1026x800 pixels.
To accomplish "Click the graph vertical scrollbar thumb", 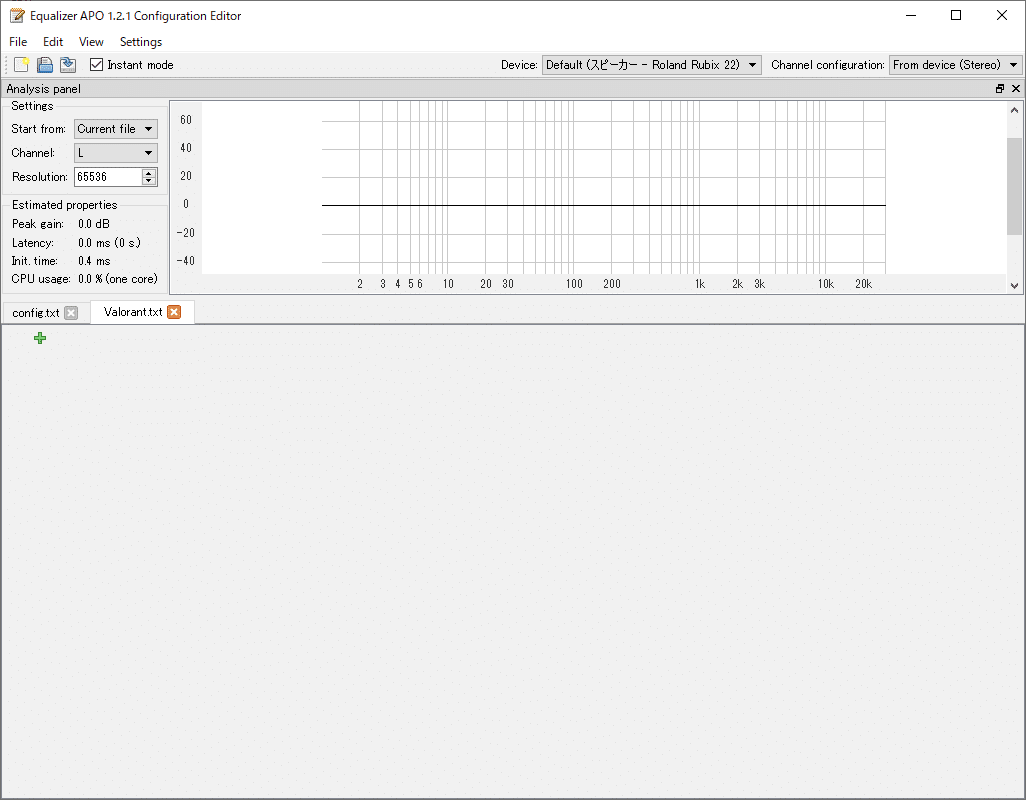I will [x=1014, y=186].
